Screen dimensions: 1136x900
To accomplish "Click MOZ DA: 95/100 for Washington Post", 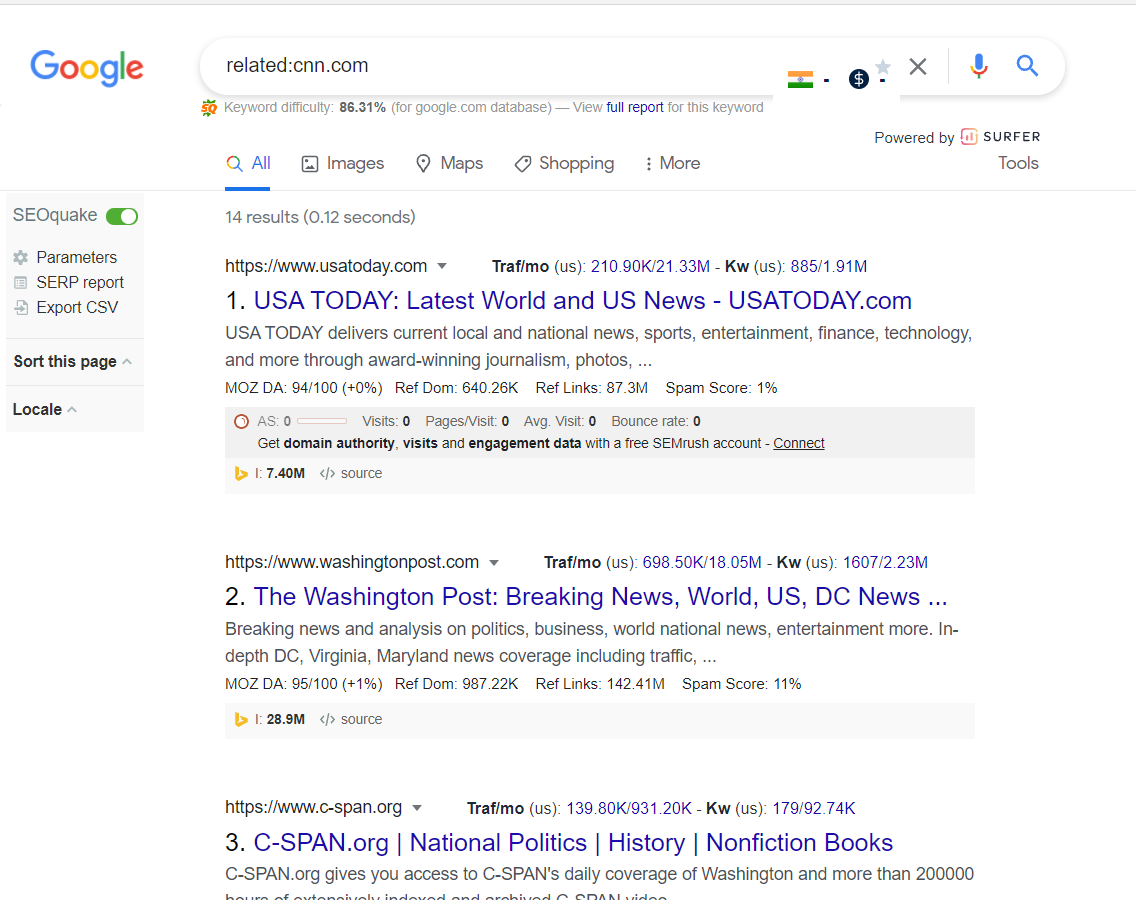I will click(x=304, y=684).
